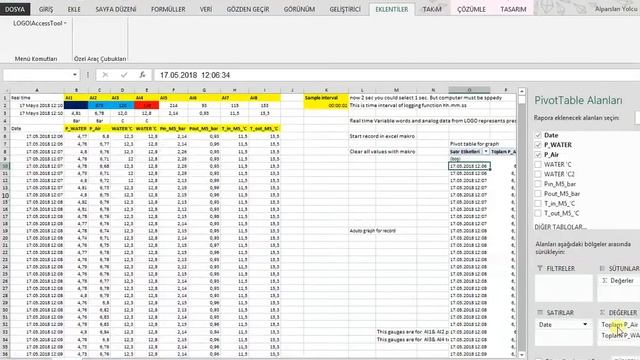Viewport: 640px width, 360px height.
Task: Select the P_Air column heading cell
Action: coord(99,129)
